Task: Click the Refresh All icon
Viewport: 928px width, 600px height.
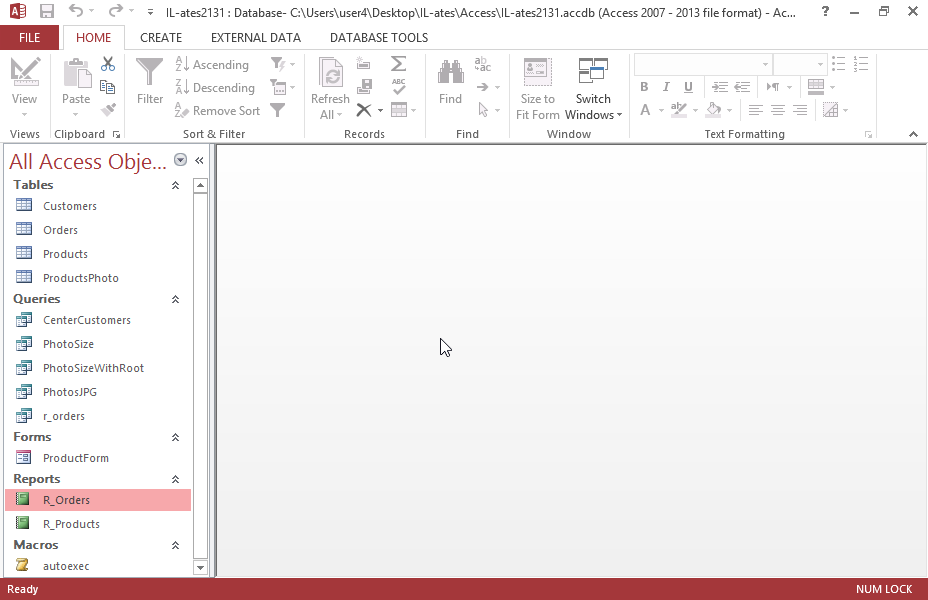Action: coord(331,72)
